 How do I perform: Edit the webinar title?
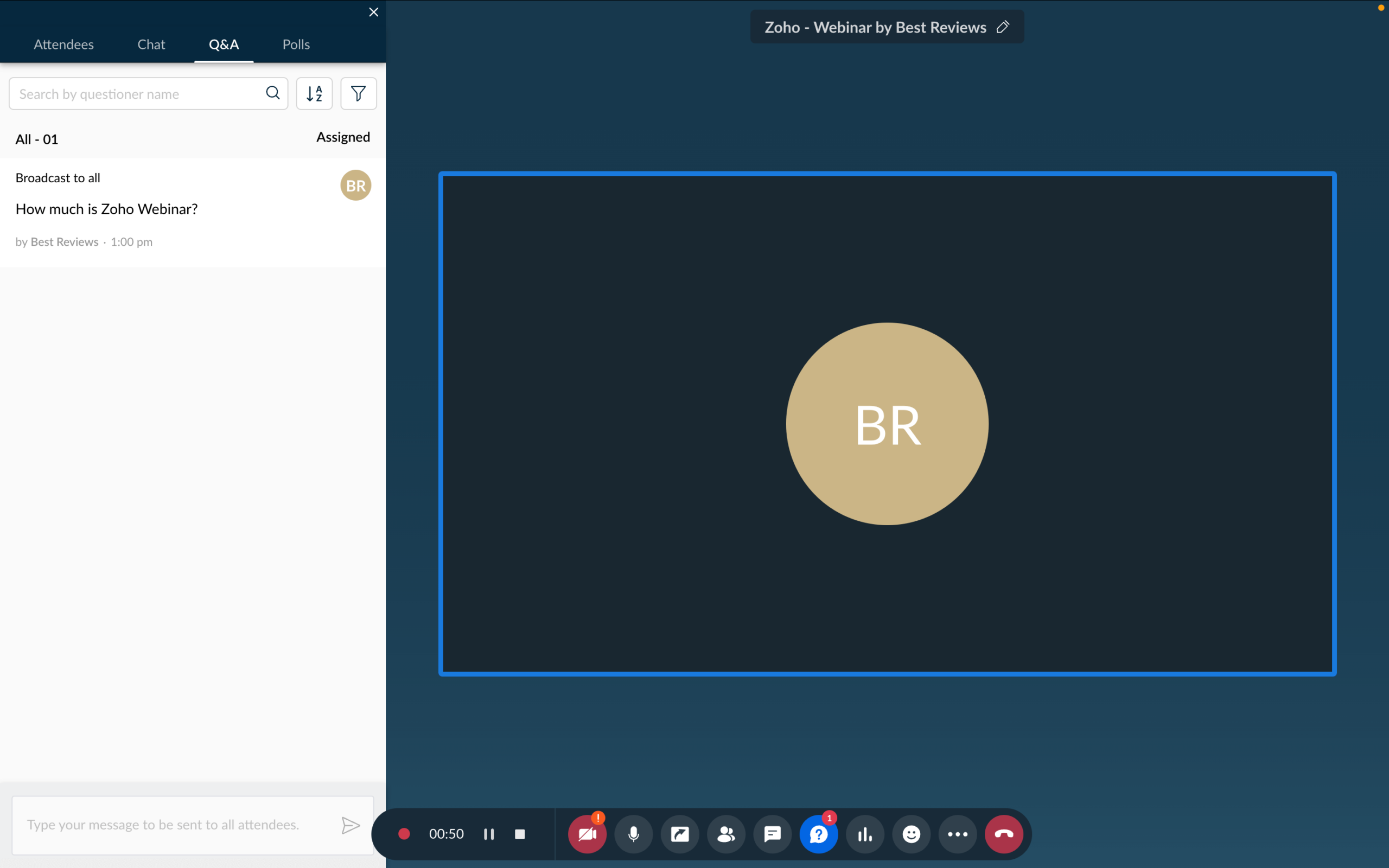(x=1003, y=27)
